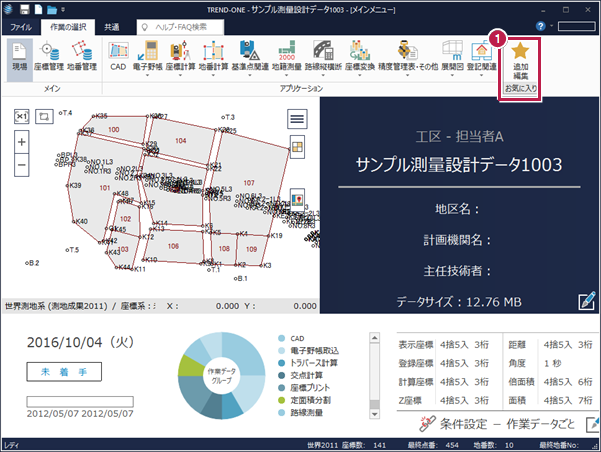
Task: Select 交点計算 in the legend
Action: [x=306, y=375]
